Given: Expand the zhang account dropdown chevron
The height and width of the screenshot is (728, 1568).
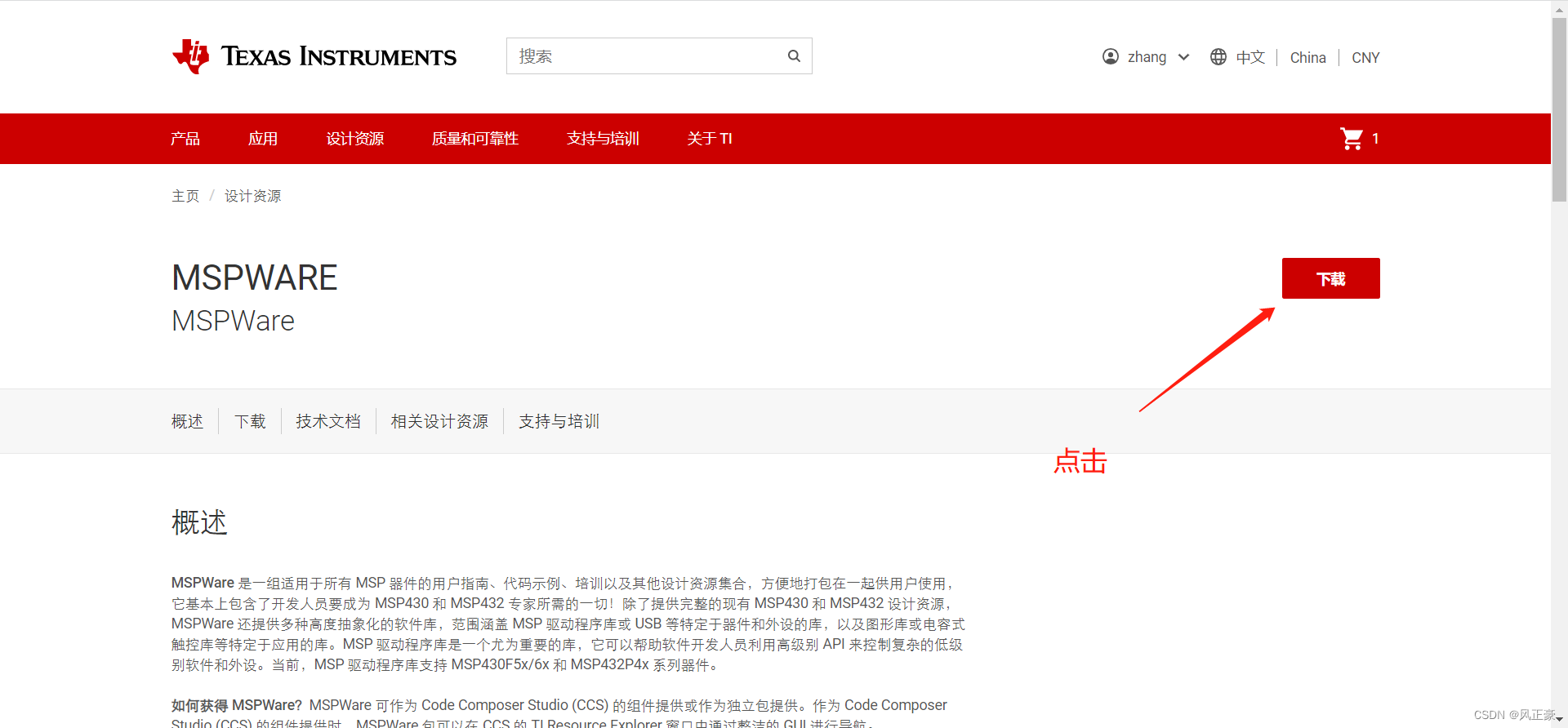Looking at the screenshot, I should coord(1183,57).
